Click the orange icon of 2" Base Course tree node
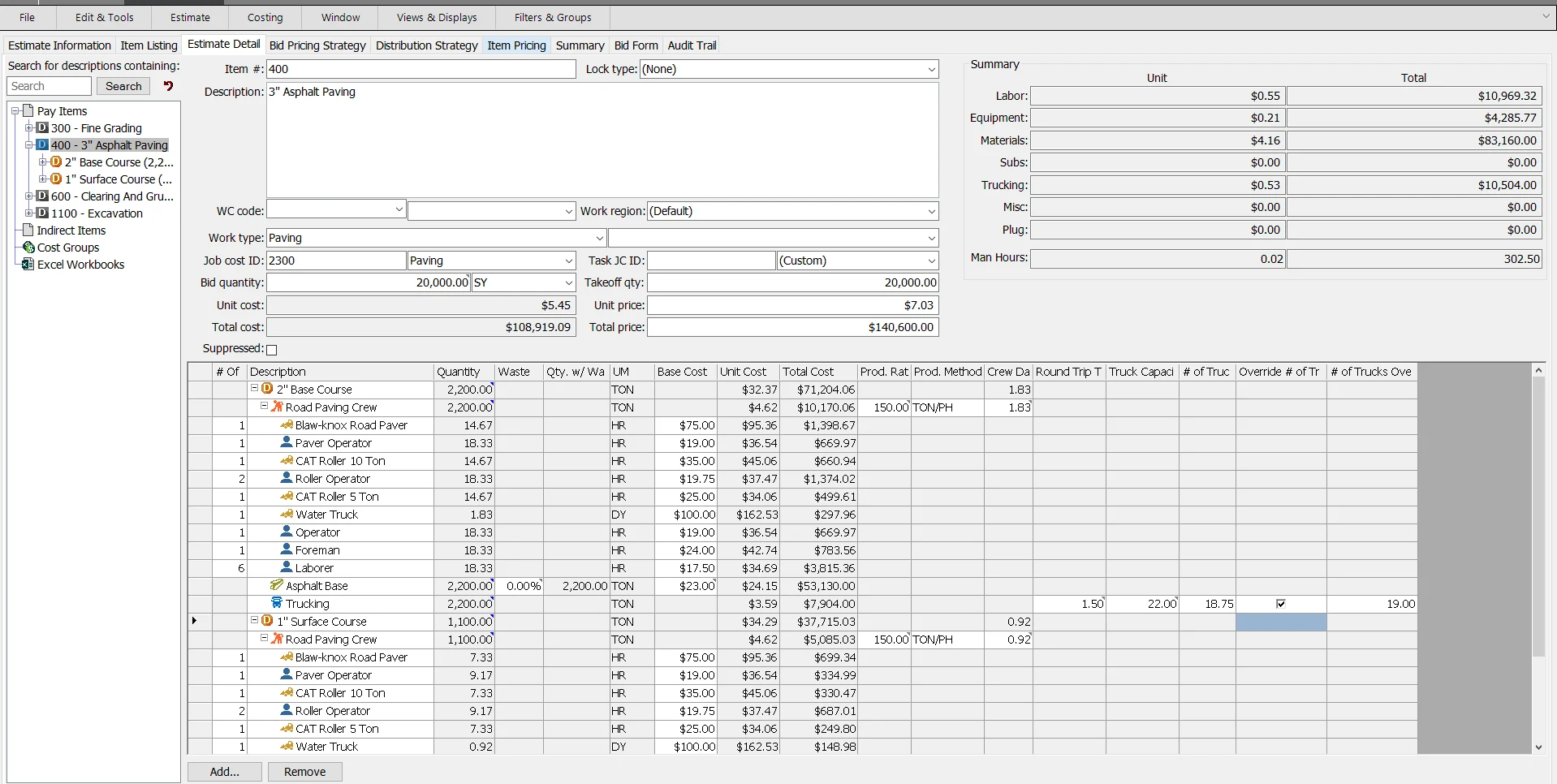This screenshot has height=784, width=1557. click(x=56, y=162)
